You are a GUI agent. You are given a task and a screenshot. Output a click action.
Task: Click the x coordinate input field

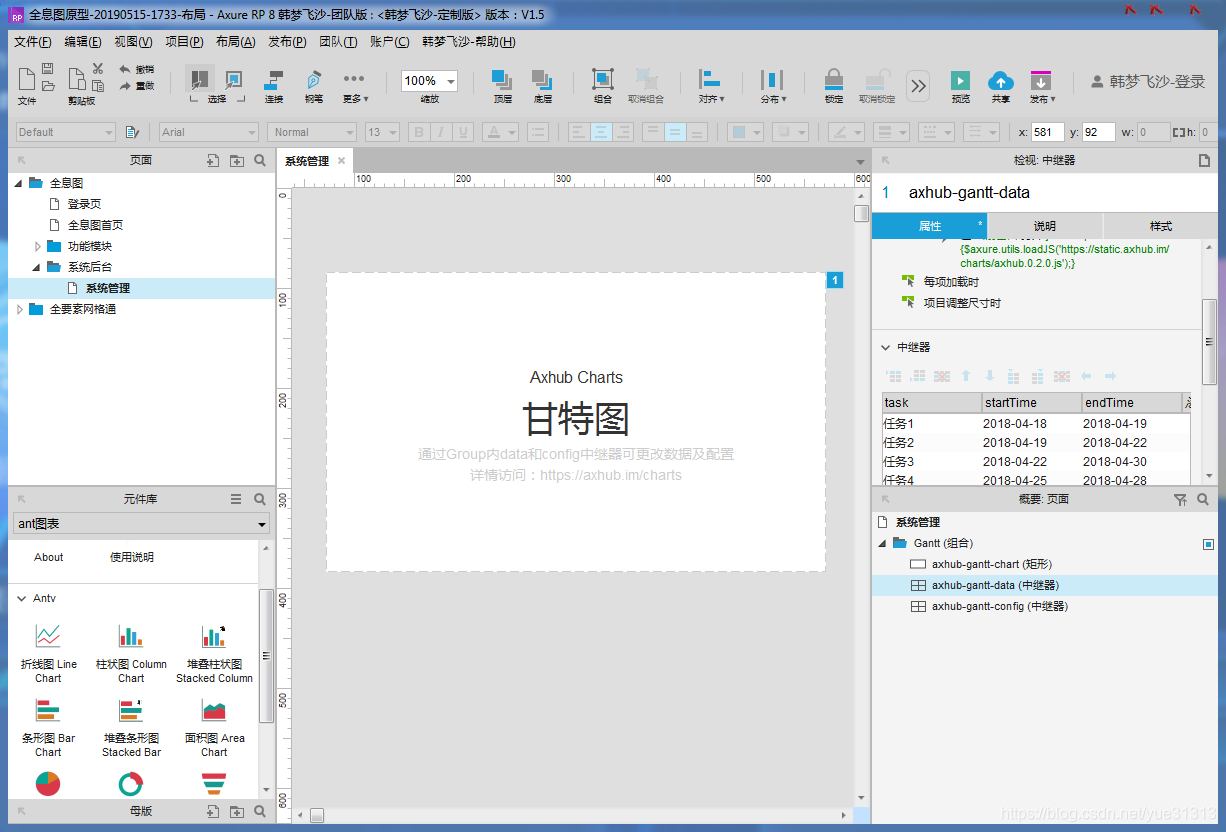click(x=1048, y=132)
